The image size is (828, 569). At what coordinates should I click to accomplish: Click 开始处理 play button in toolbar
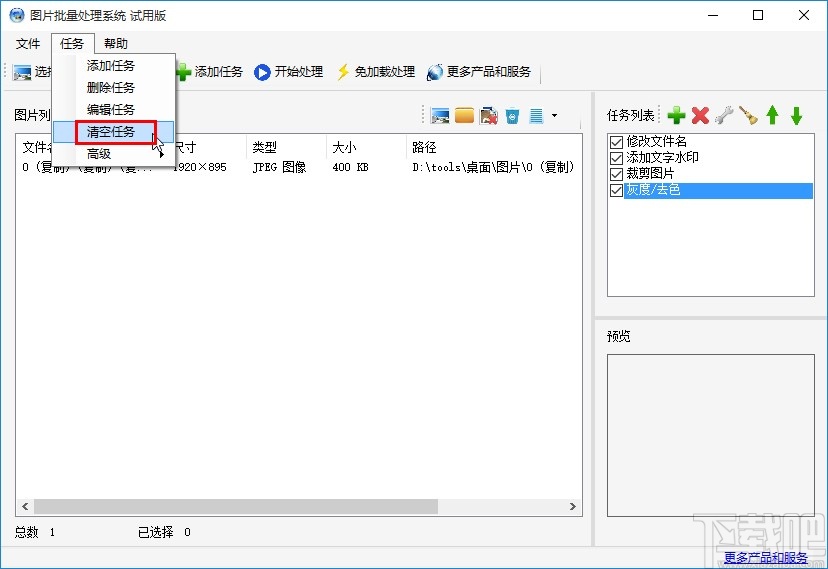288,72
